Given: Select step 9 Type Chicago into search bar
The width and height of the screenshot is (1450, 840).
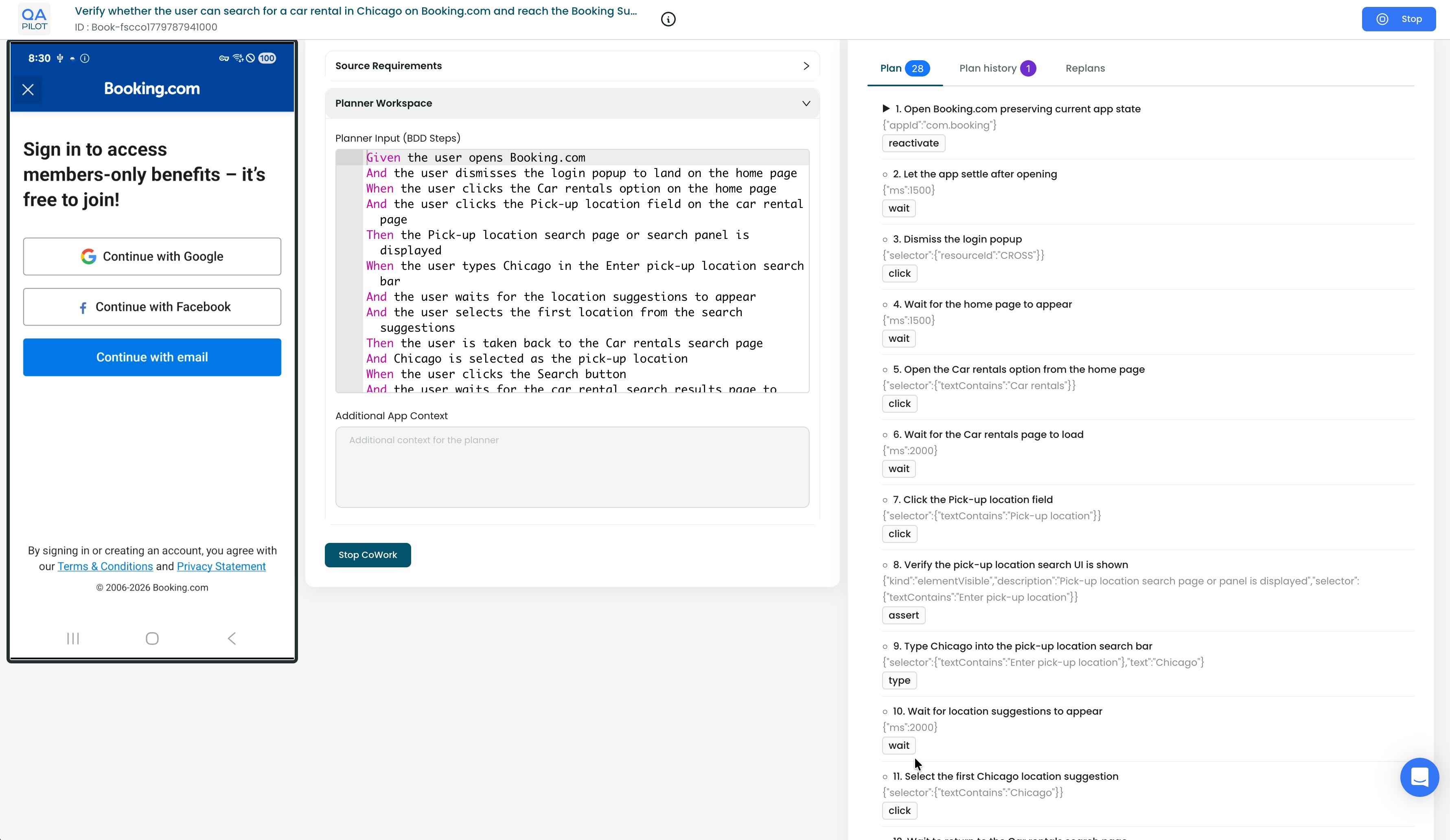Looking at the screenshot, I should [1022, 646].
